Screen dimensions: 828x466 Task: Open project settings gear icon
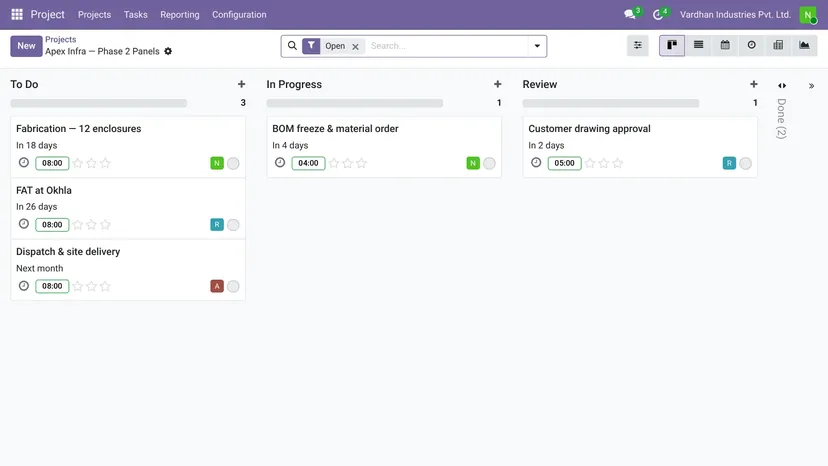point(168,51)
